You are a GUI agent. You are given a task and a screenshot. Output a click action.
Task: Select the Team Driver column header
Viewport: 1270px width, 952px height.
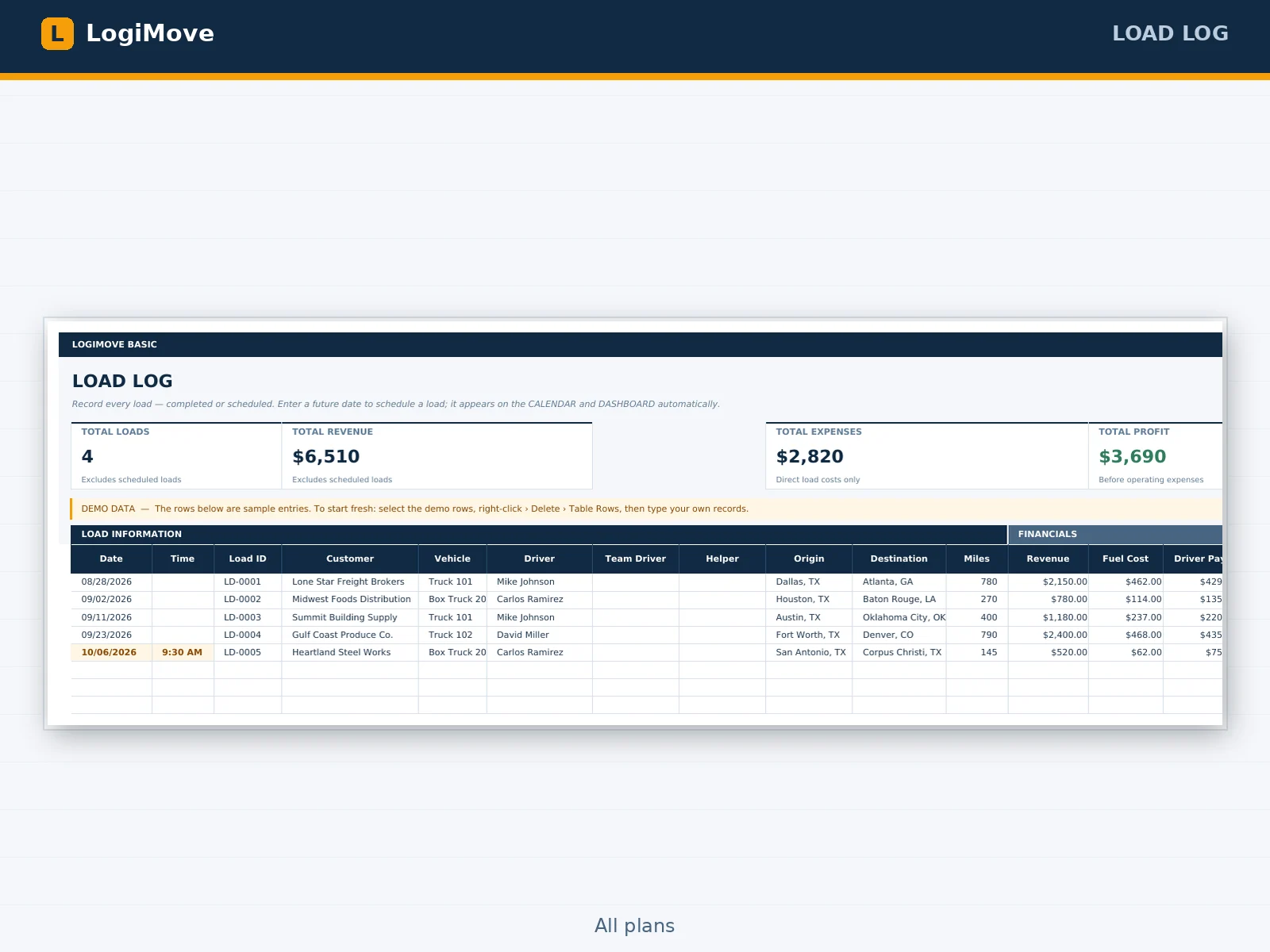click(x=636, y=559)
